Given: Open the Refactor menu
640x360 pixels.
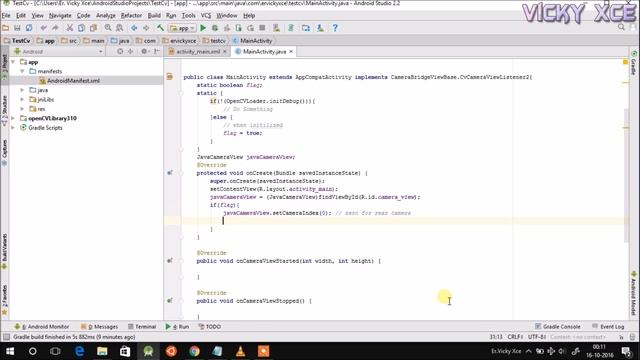Looking at the screenshot, I should 131,16.
